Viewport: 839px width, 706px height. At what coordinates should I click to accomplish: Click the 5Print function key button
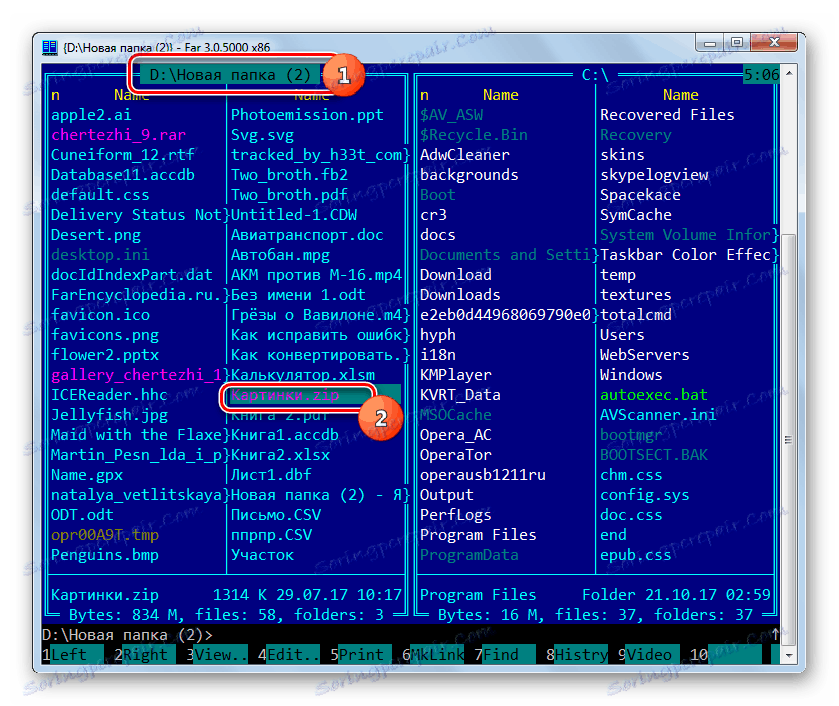pyautogui.click(x=361, y=654)
